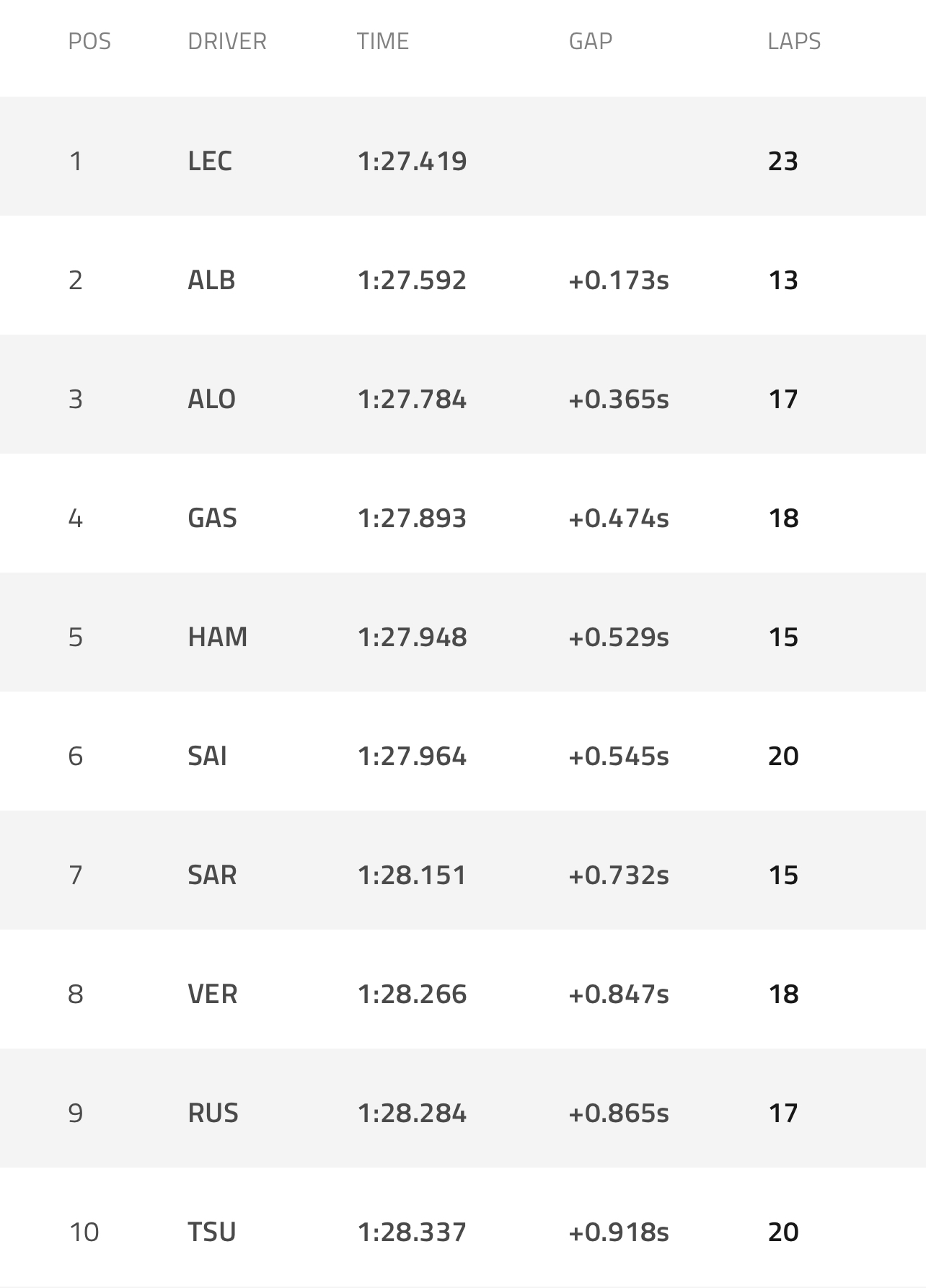Click the 23 laps value
Image resolution: width=926 pixels, height=1288 pixels.
(782, 161)
